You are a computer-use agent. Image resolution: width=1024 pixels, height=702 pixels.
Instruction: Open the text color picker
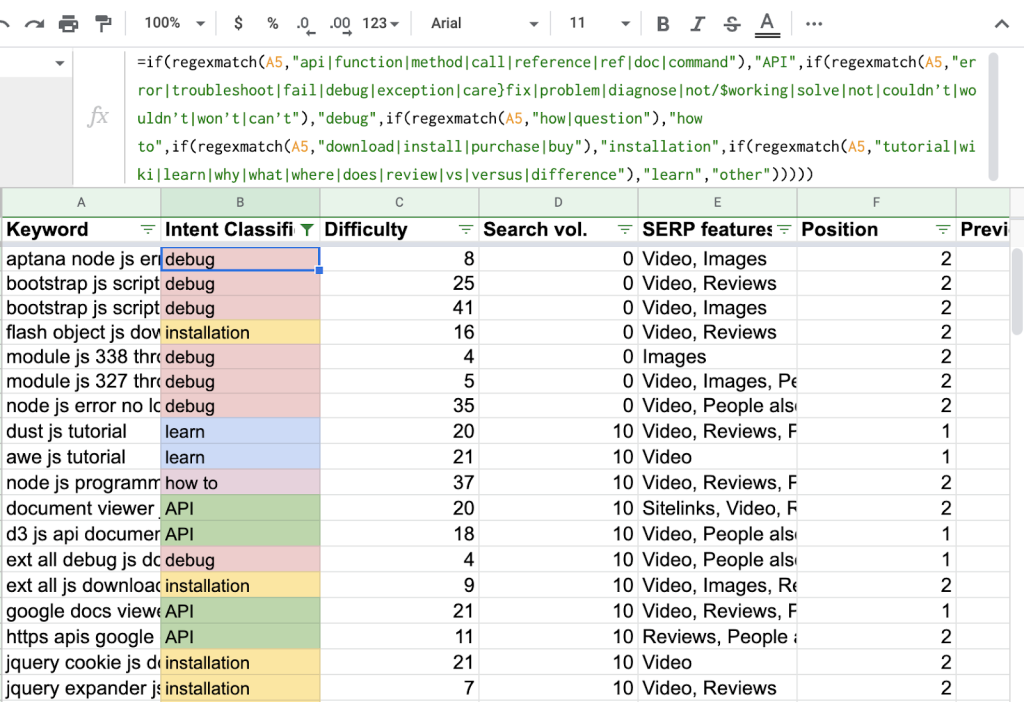click(x=767, y=25)
